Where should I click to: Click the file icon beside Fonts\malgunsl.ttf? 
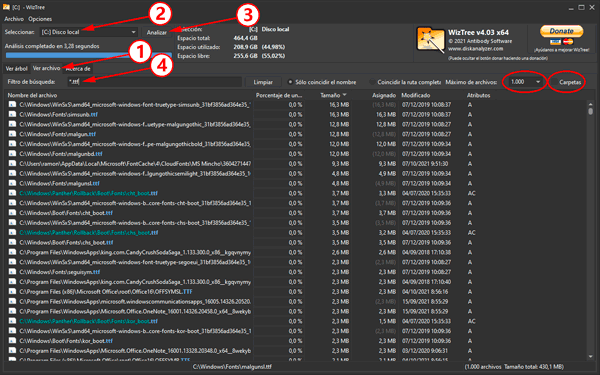click(x=12, y=183)
